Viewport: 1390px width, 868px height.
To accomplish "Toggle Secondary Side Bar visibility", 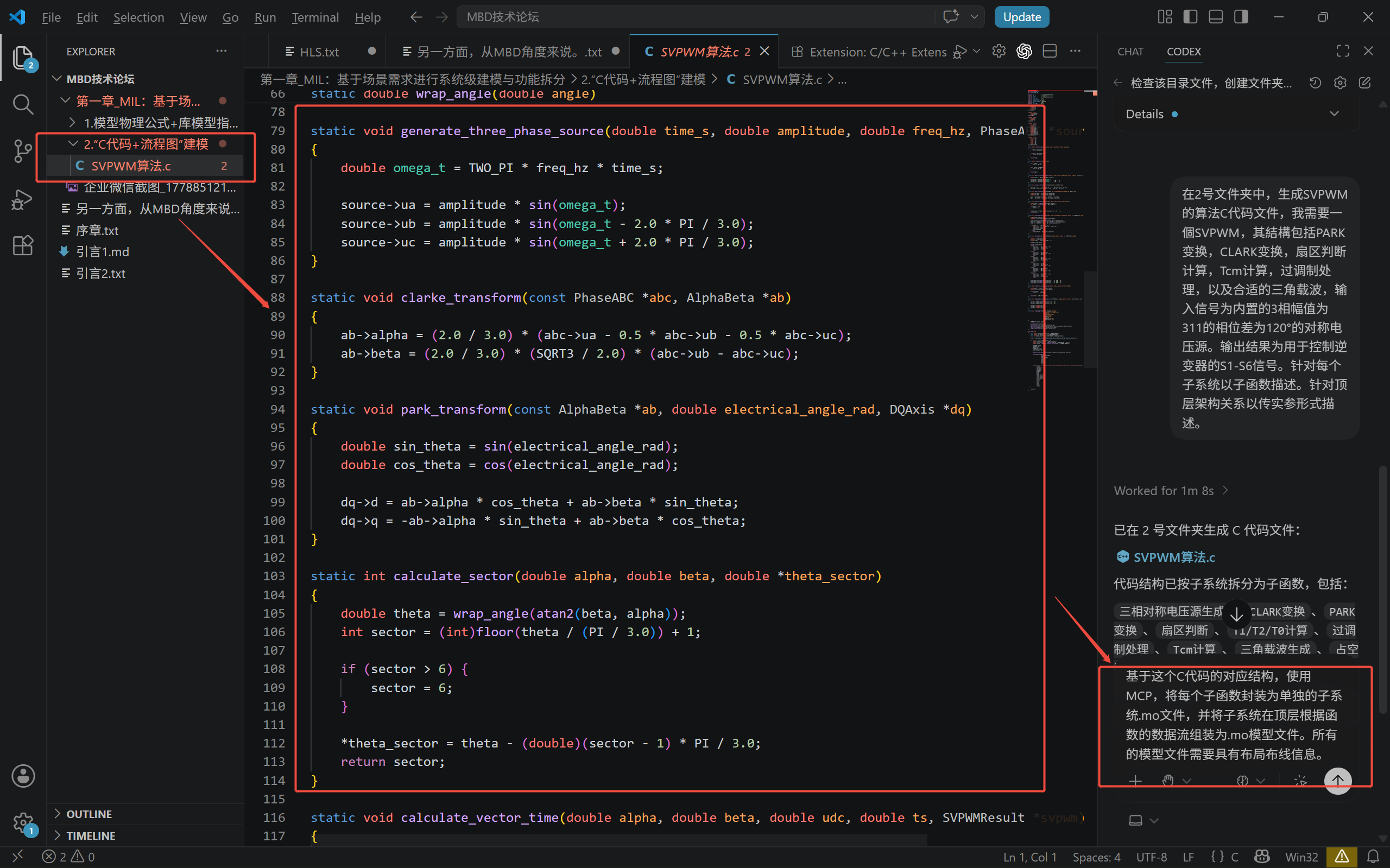I will (1241, 17).
